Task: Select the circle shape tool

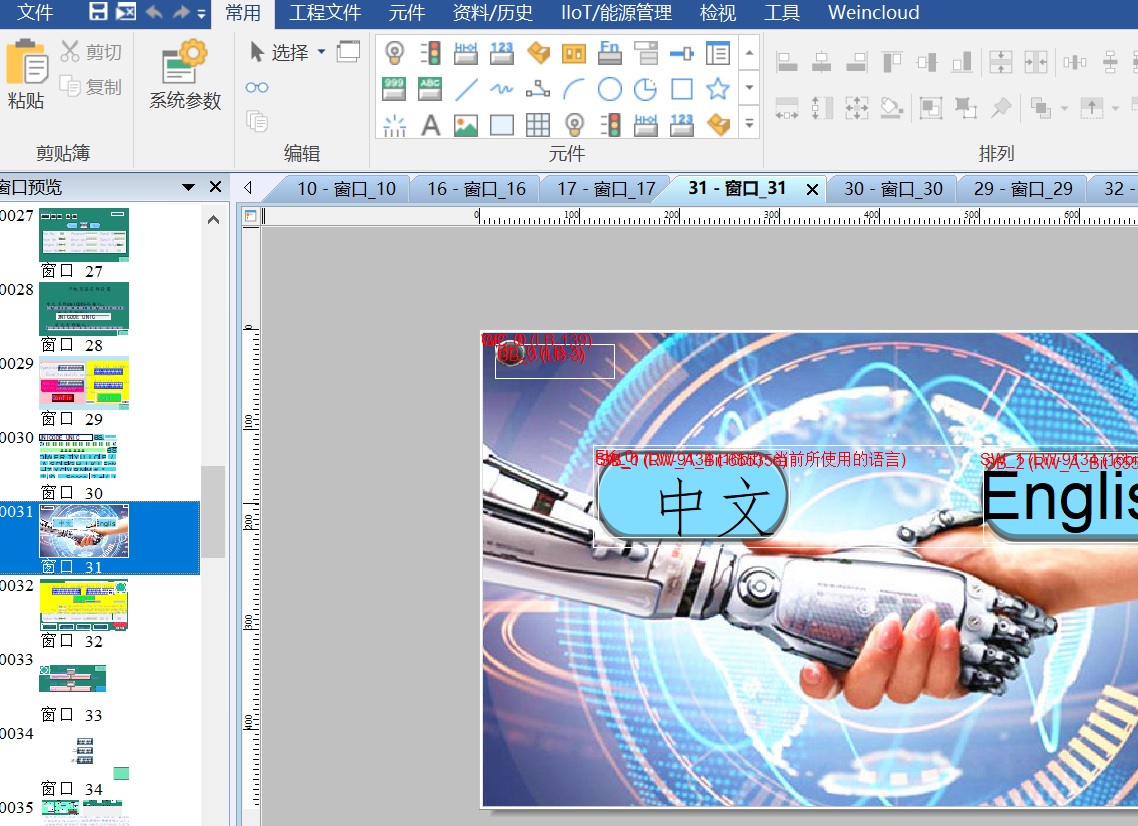Action: 609,89
